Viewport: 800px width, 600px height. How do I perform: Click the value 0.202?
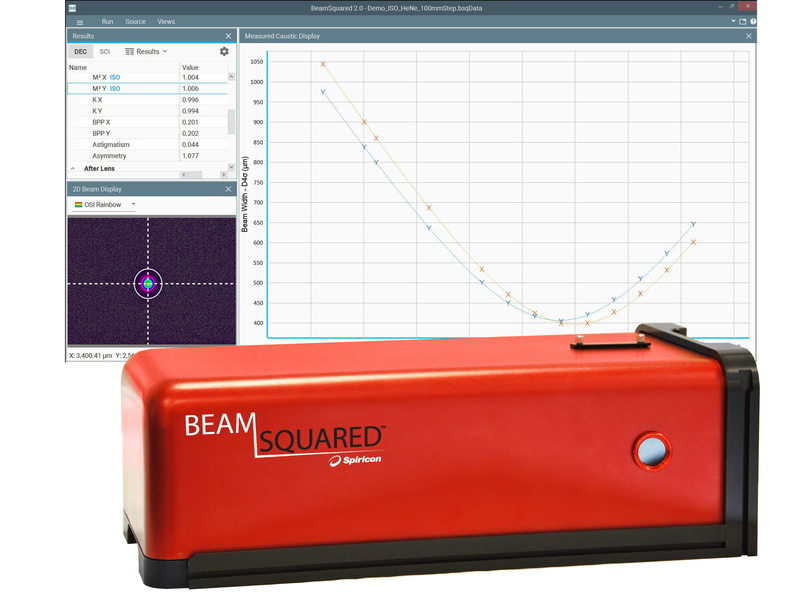click(190, 134)
